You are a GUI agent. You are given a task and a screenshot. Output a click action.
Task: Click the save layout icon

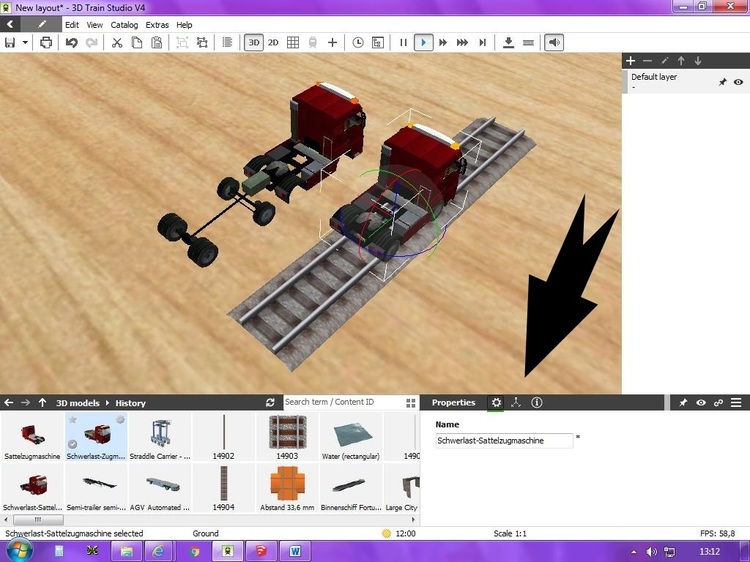pos(10,43)
